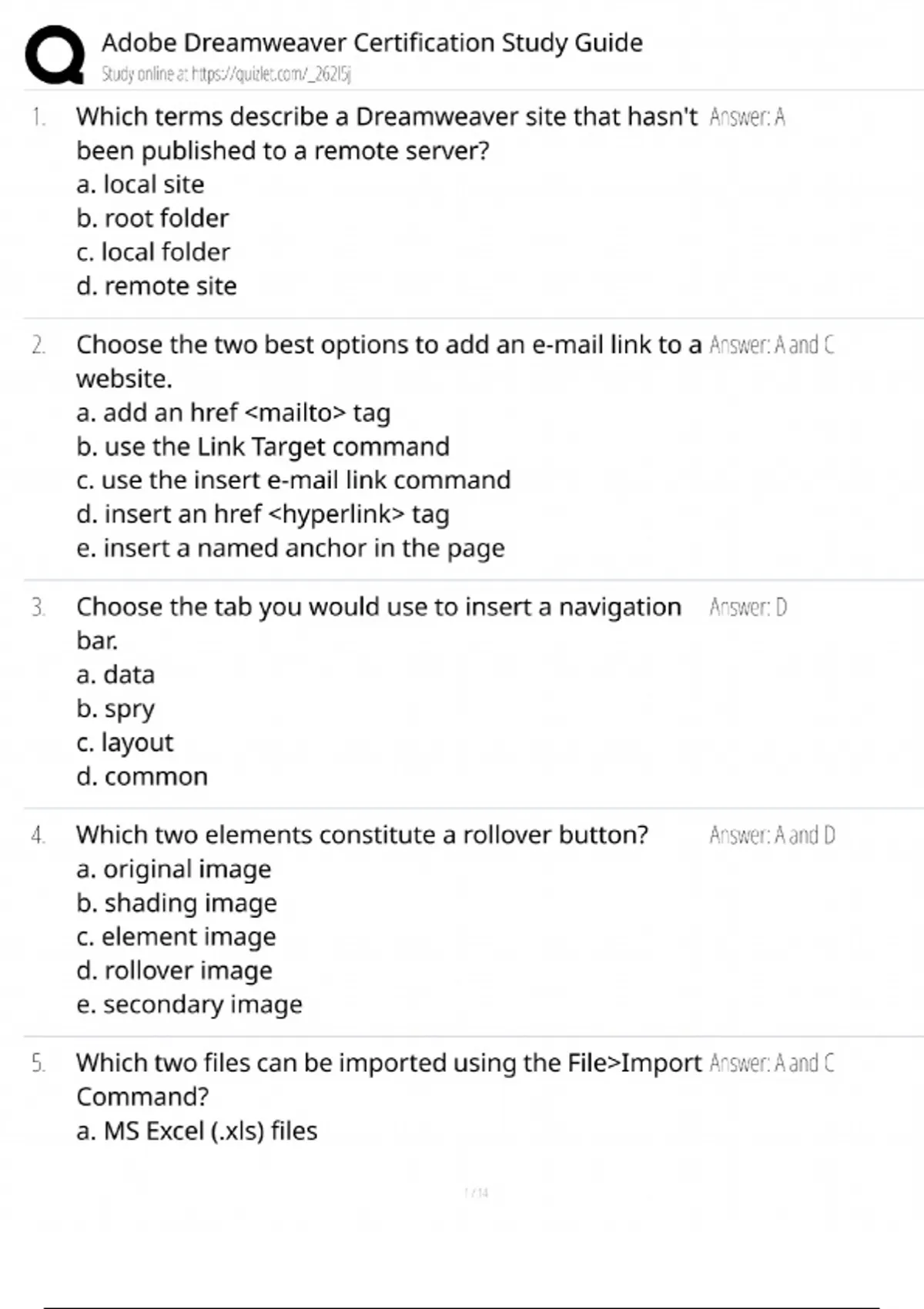Image resolution: width=924 pixels, height=1309 pixels.
Task: Click 'Answer: A and C' beside question 2
Action: pos(771,345)
